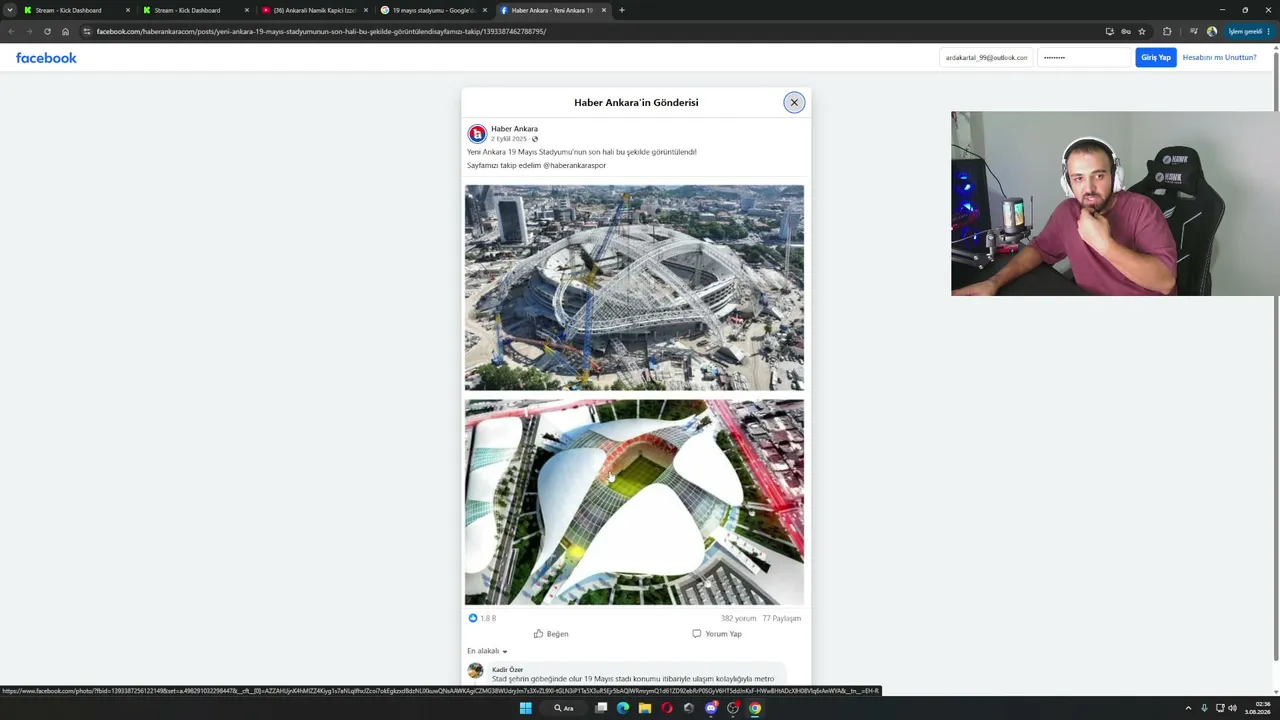
Task: Focus the password login field
Action: 1084,58
